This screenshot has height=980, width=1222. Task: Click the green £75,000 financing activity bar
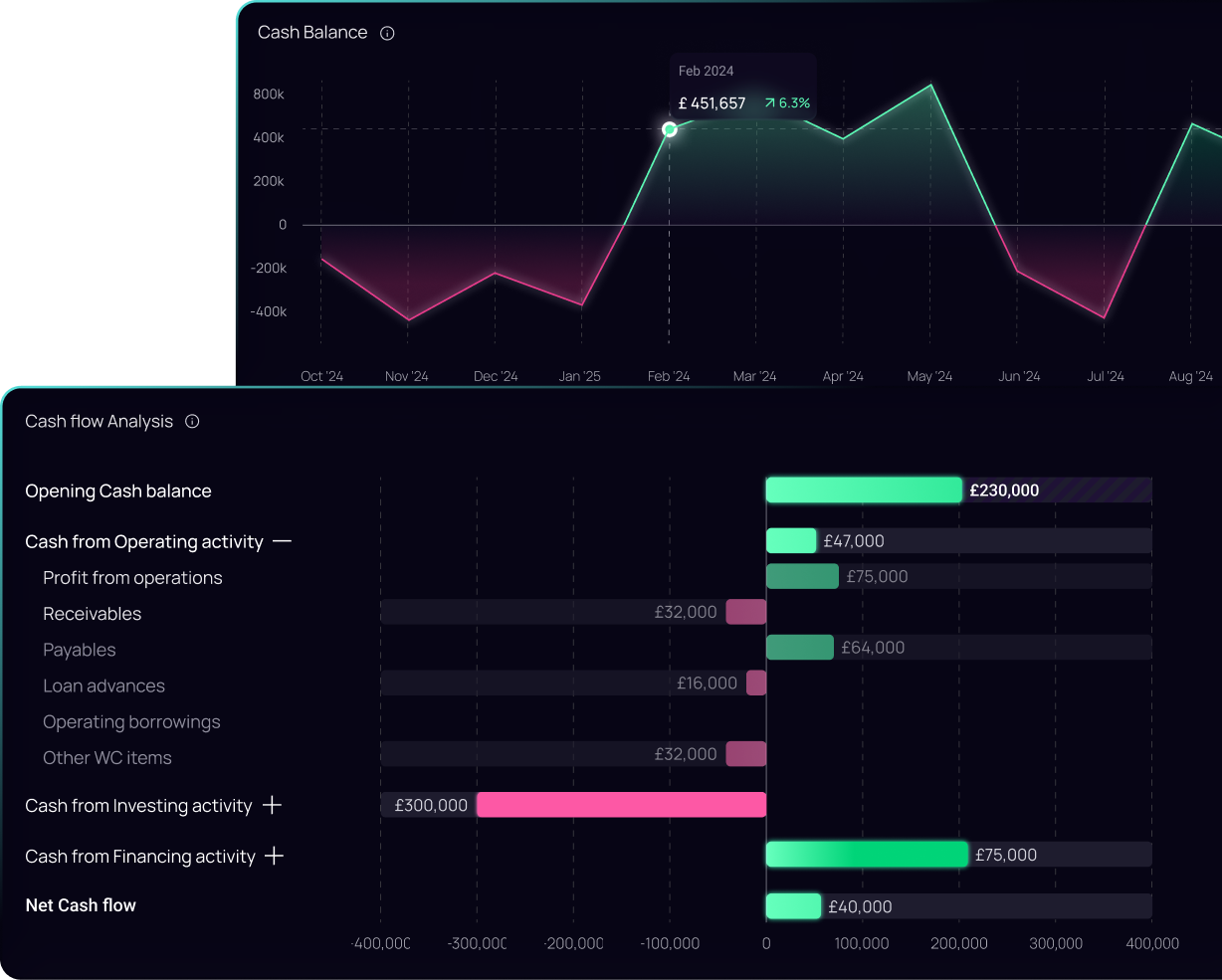pyautogui.click(x=867, y=854)
